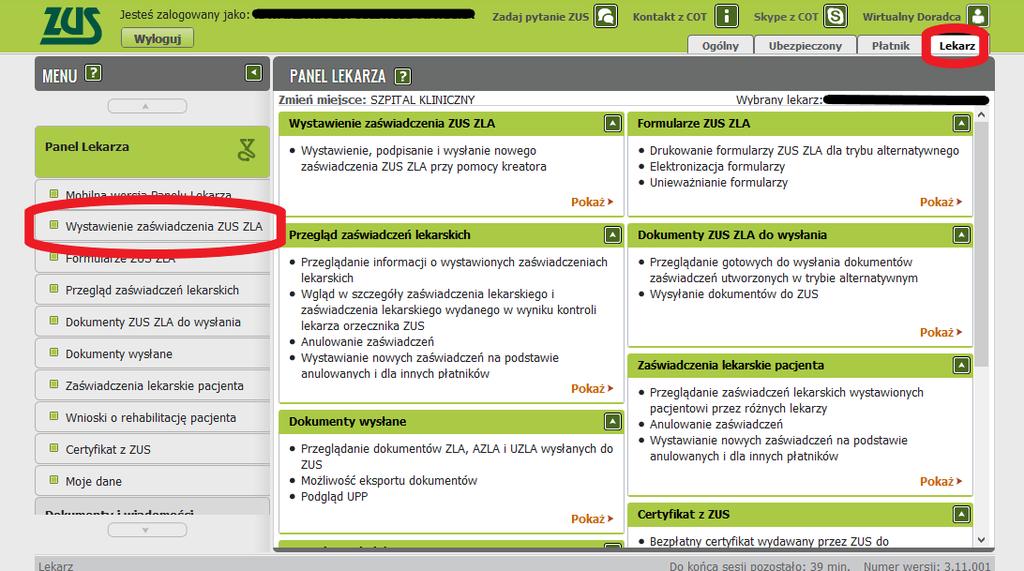Switch to the Ogólny tab
Screen dimensions: 1024x571
tap(720, 45)
